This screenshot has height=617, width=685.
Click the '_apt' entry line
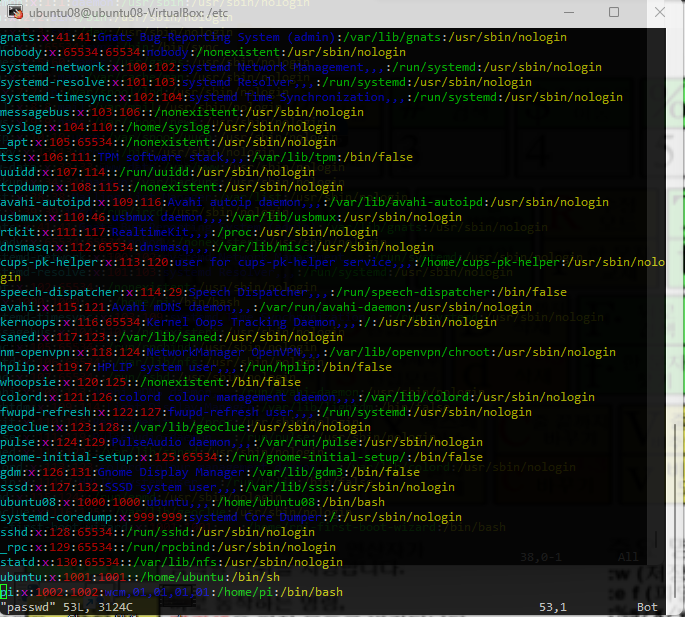coord(168,142)
